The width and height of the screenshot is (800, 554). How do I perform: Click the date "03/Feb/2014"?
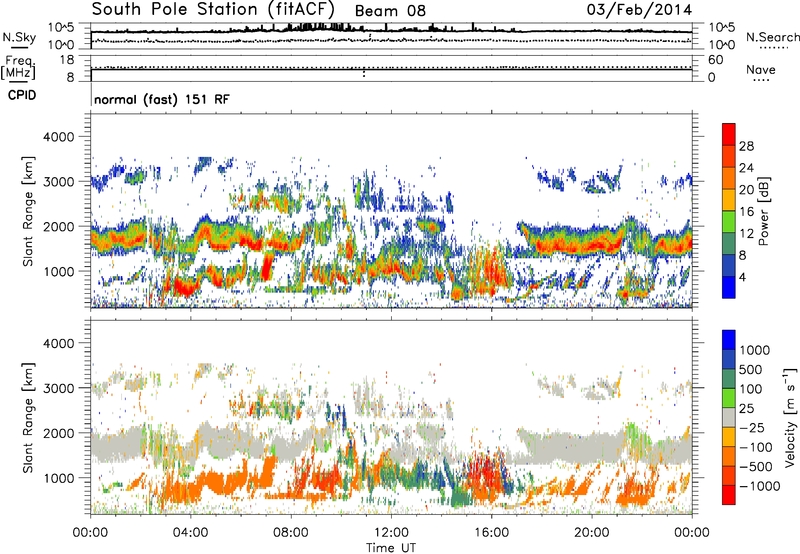639,10
